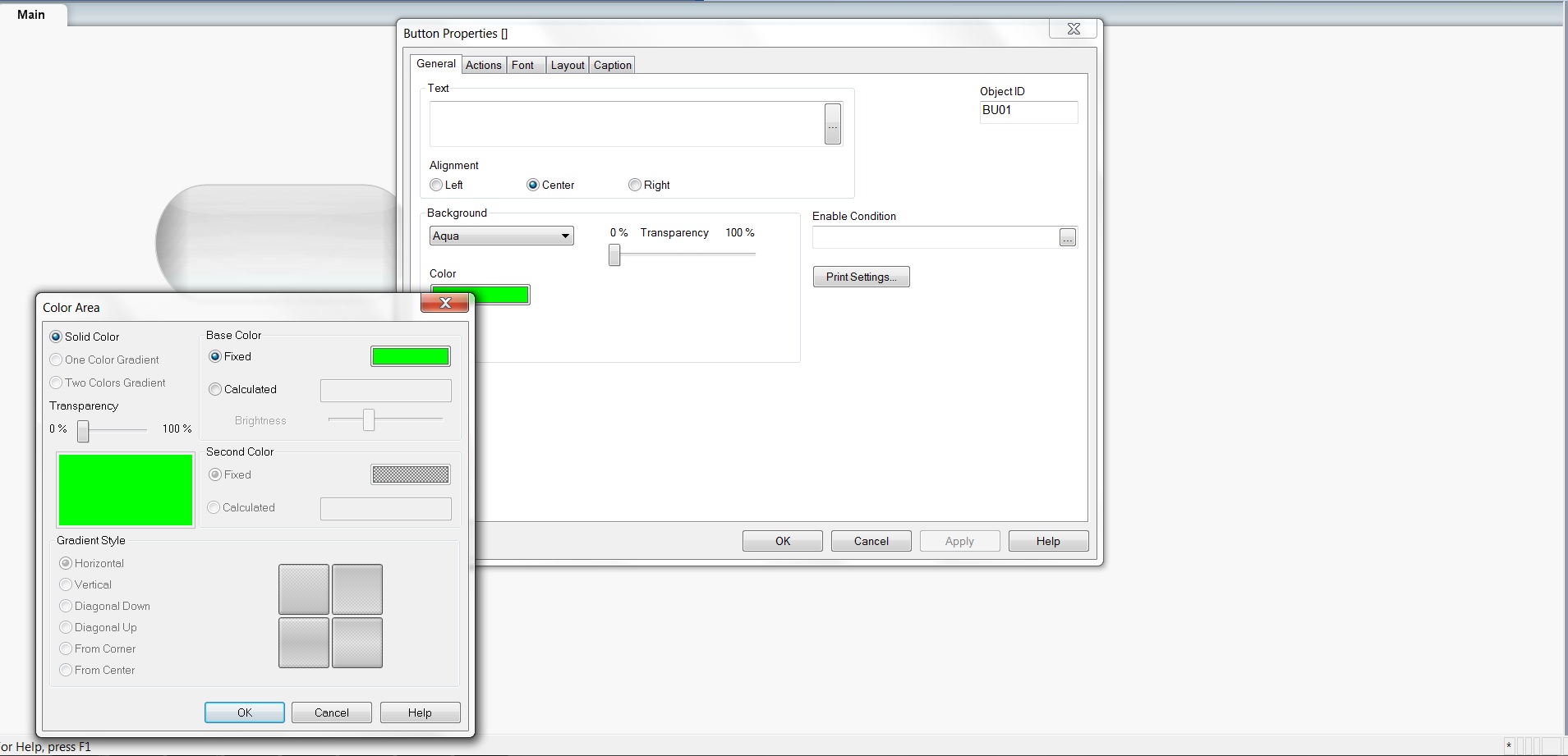The height and width of the screenshot is (756, 1568).
Task: Open Help in Button Properties
Action: click(1048, 541)
